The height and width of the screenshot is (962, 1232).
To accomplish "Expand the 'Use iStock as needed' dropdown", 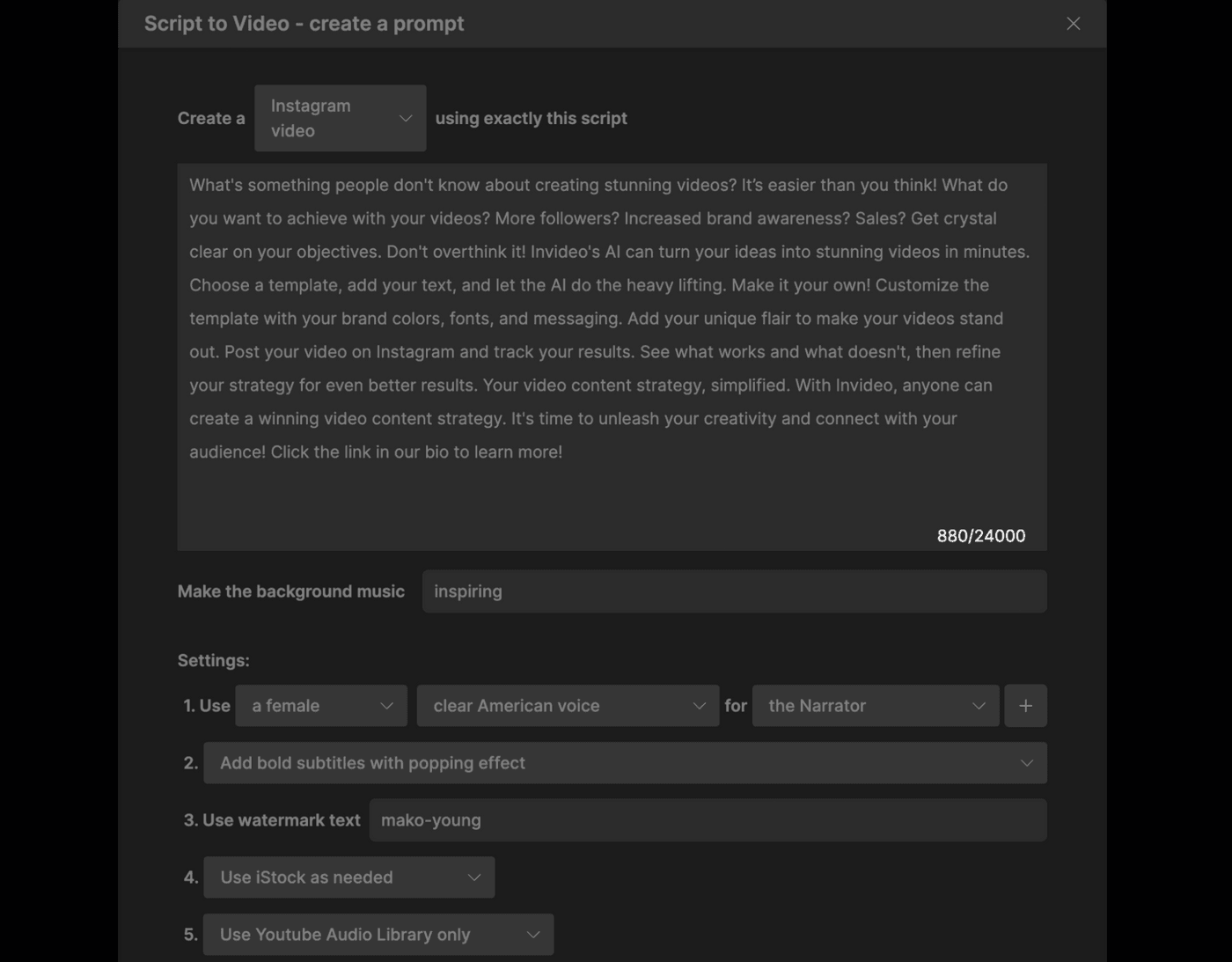I will coord(348,877).
